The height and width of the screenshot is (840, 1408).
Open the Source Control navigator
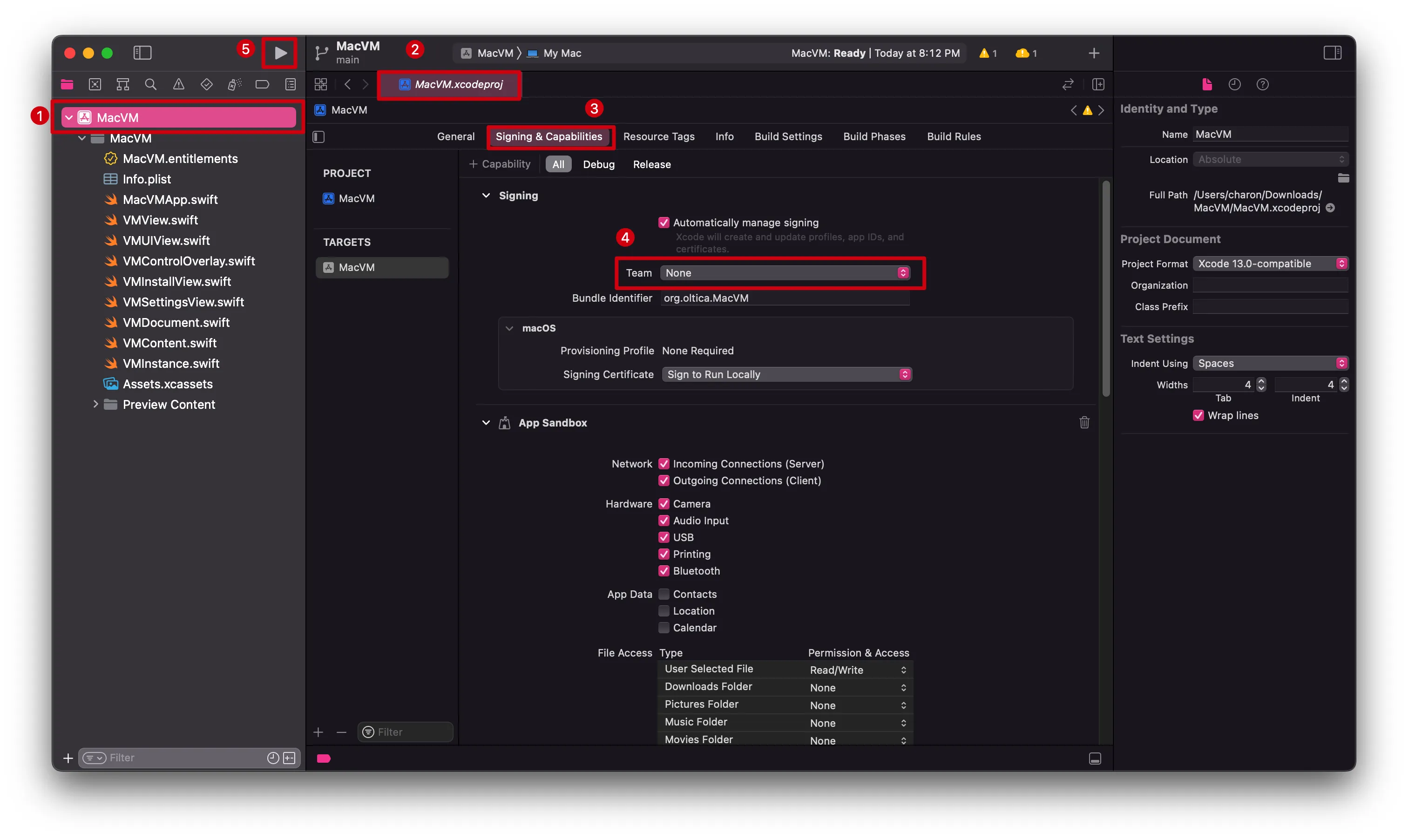click(95, 84)
